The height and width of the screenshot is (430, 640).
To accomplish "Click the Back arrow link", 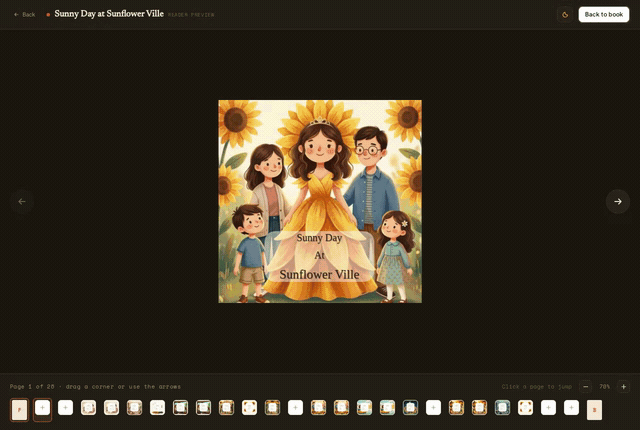I will coord(24,15).
